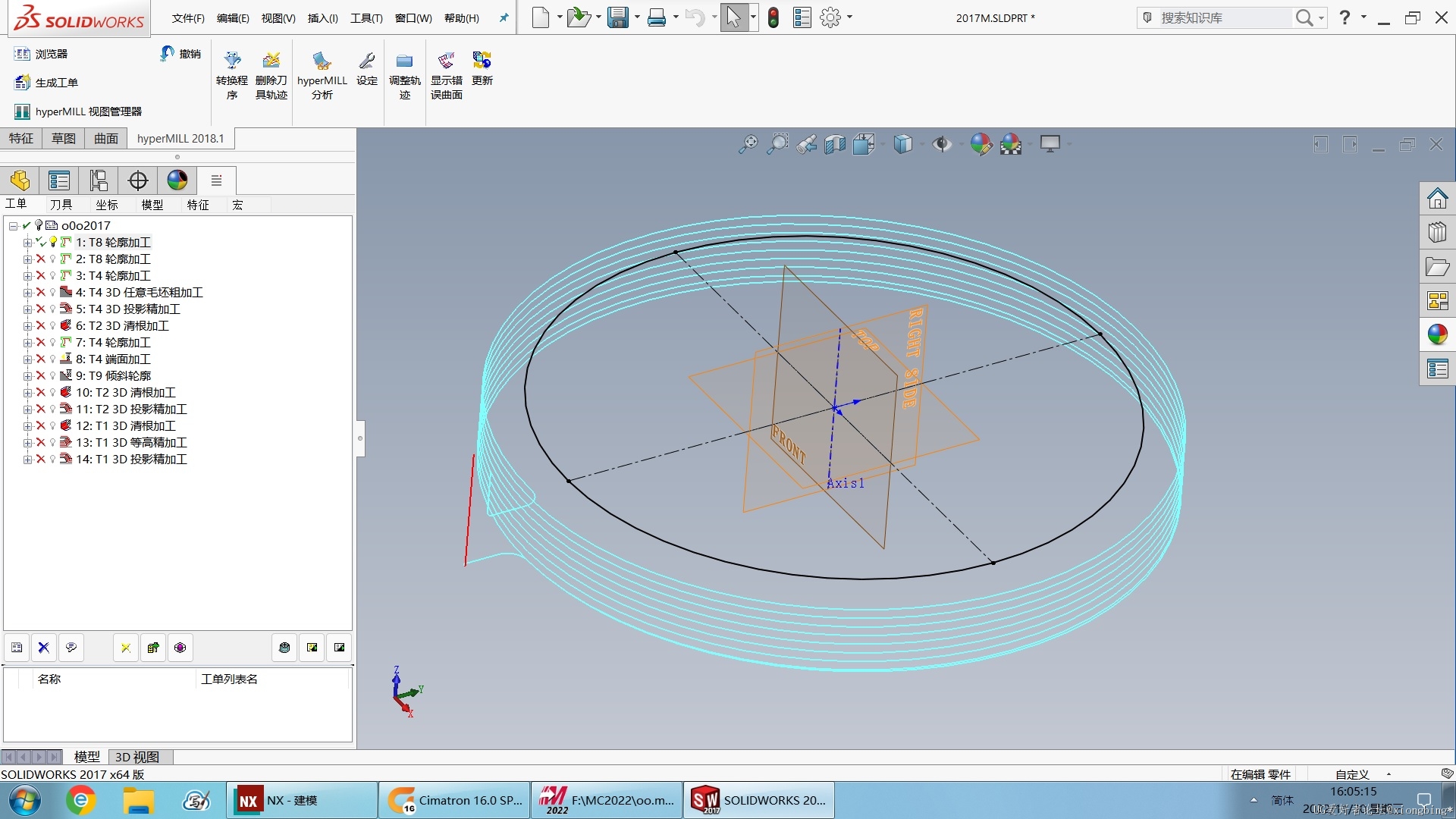Viewport: 1456px width, 819px height.
Task: Click the 调整轨迹 icon
Action: point(405,76)
